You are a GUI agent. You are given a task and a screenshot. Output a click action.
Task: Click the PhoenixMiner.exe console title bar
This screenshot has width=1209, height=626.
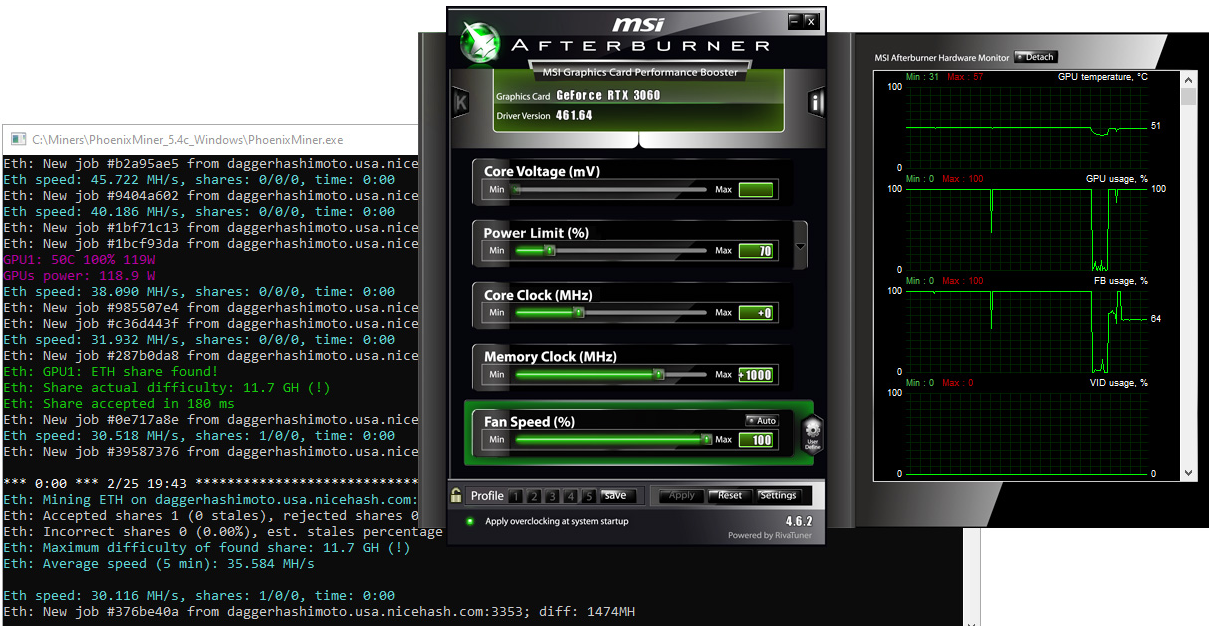tap(200, 140)
